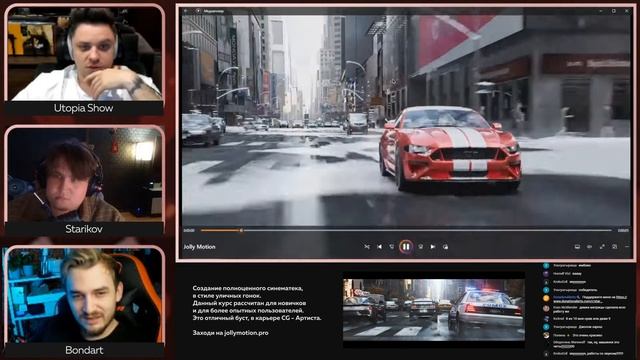Click the Bondart name label
The width and height of the screenshot is (640, 360).
(84, 350)
